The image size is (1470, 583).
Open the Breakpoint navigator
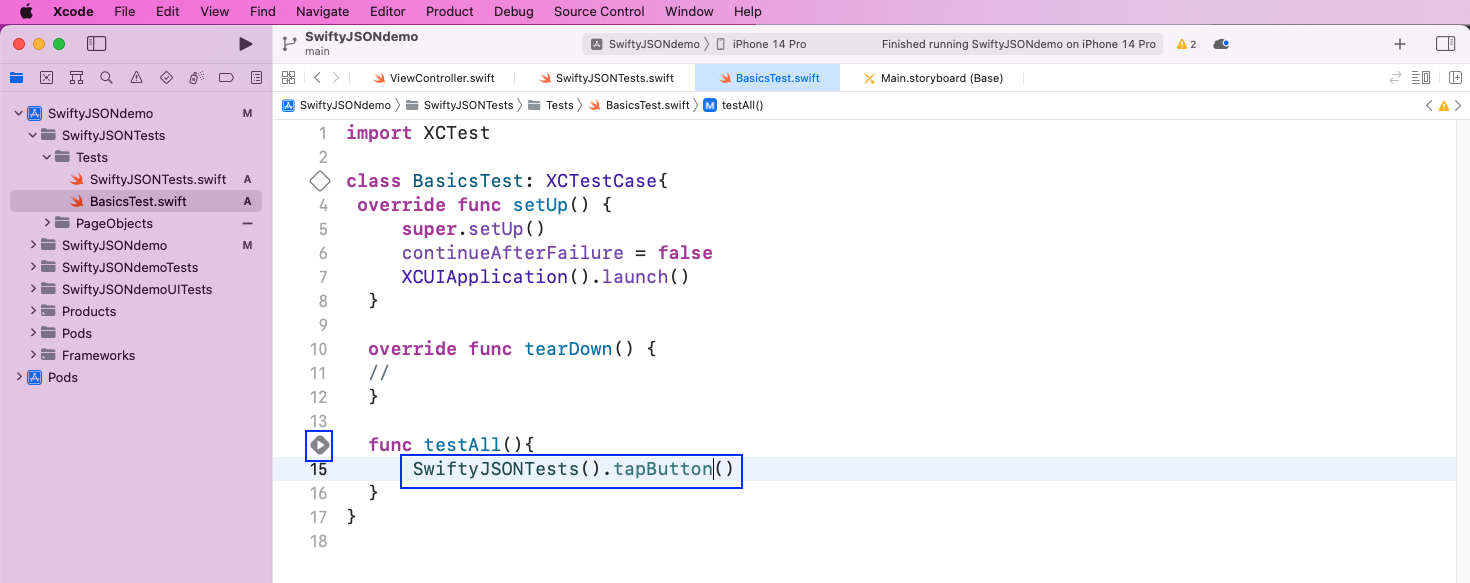226,77
